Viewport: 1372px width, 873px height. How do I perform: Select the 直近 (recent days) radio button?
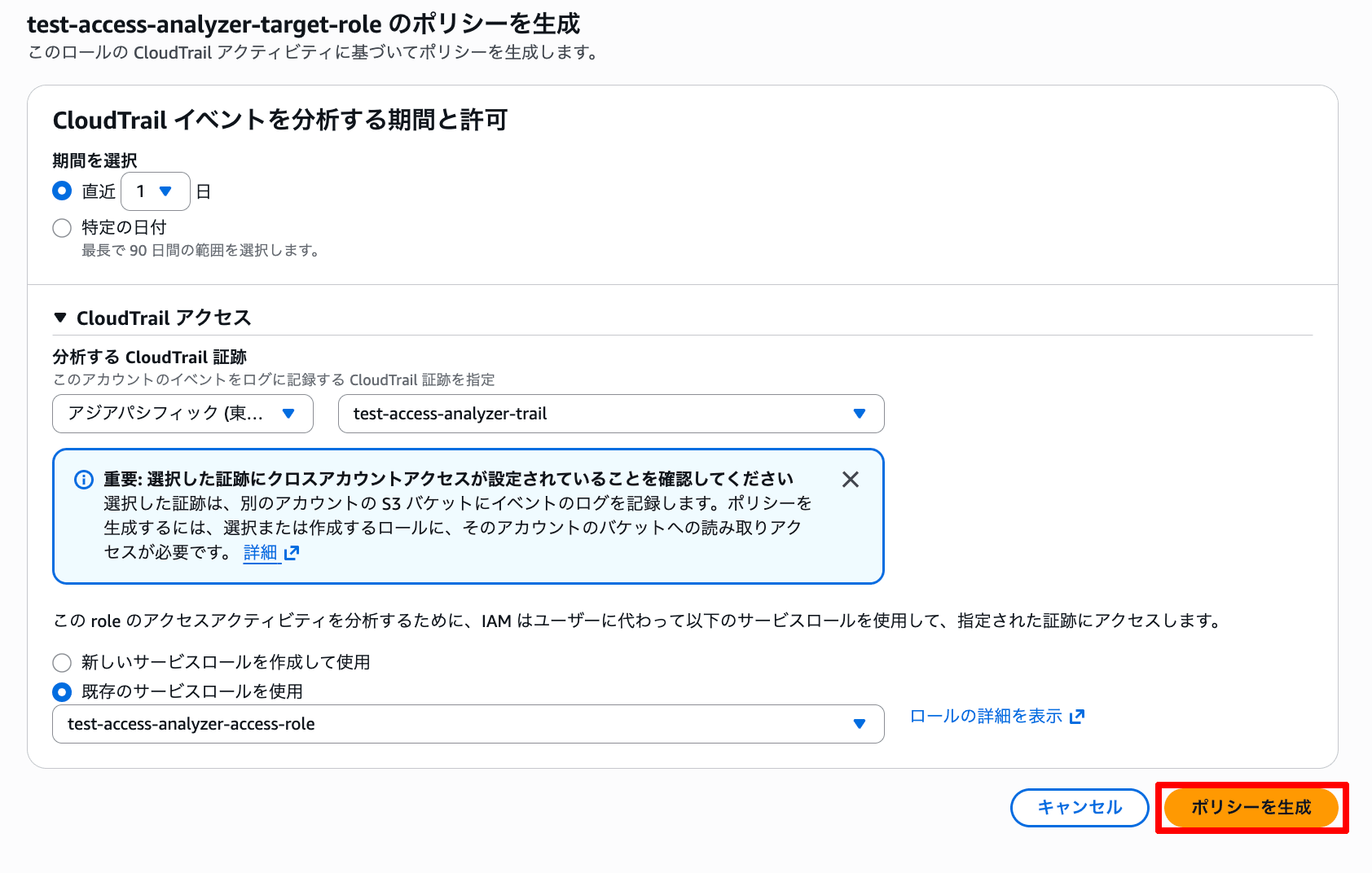62,191
